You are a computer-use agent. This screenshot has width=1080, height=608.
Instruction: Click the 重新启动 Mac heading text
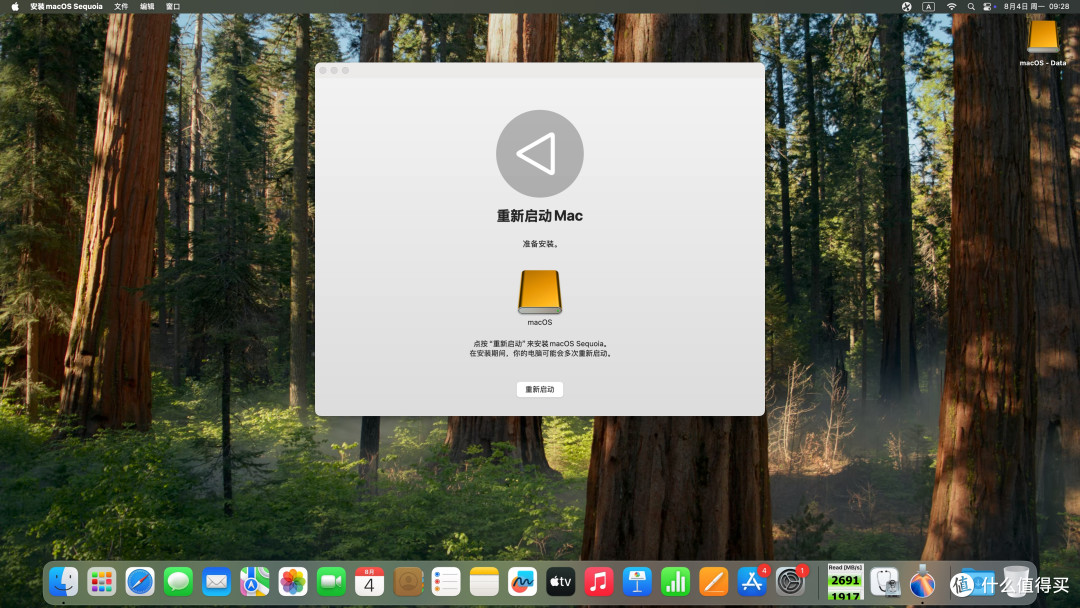tap(539, 216)
